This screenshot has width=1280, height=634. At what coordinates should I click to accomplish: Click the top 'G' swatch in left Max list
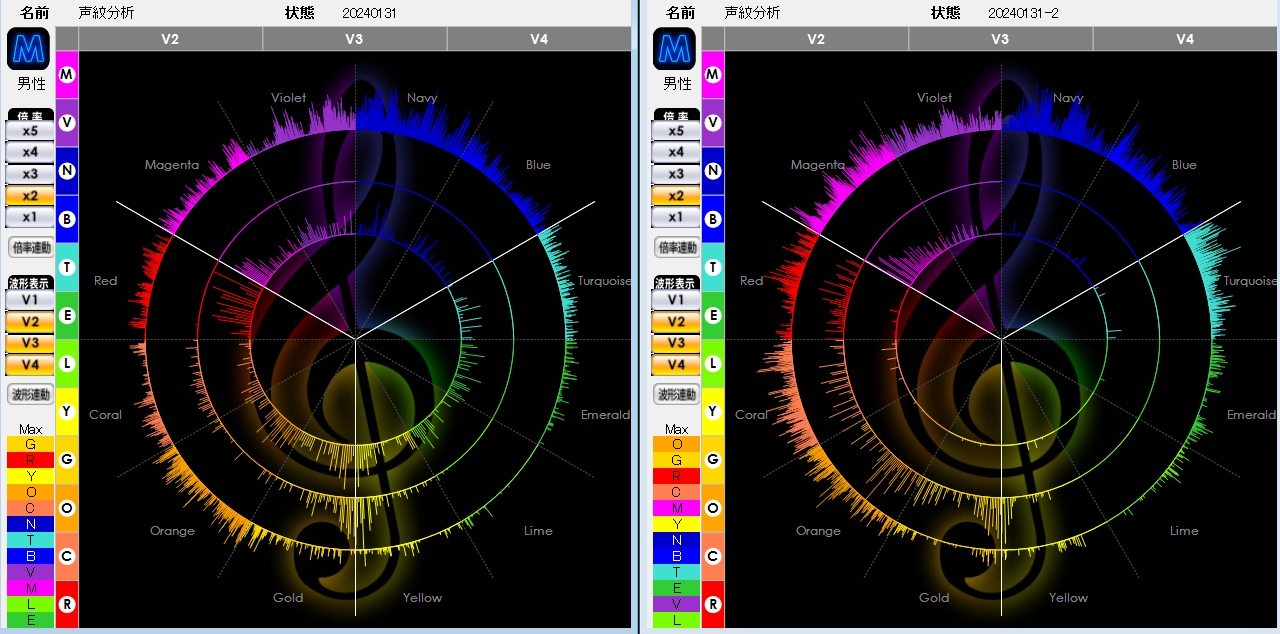pos(30,444)
